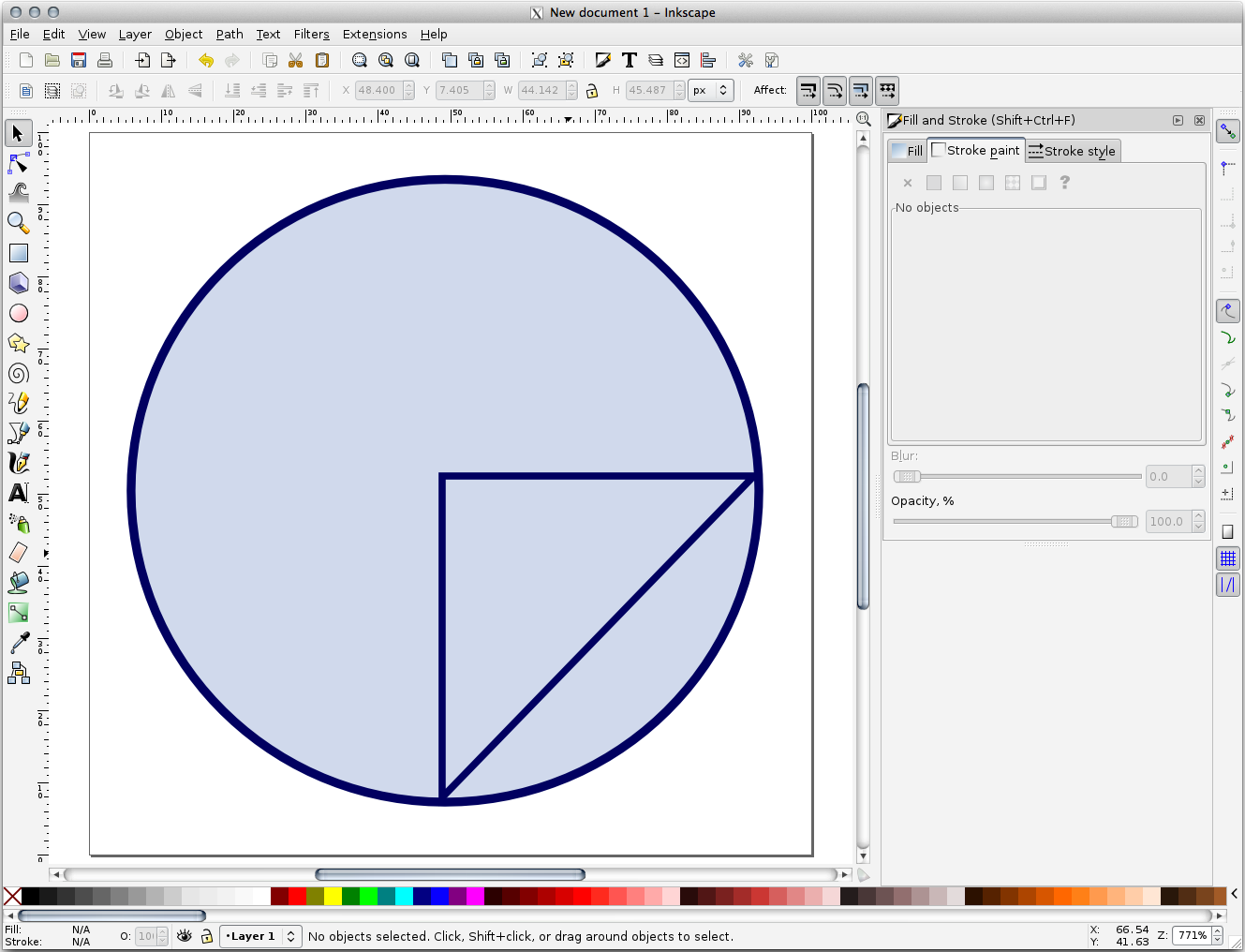This screenshot has height=952, width=1245.
Task: Open the Filters menu
Action: tap(311, 34)
